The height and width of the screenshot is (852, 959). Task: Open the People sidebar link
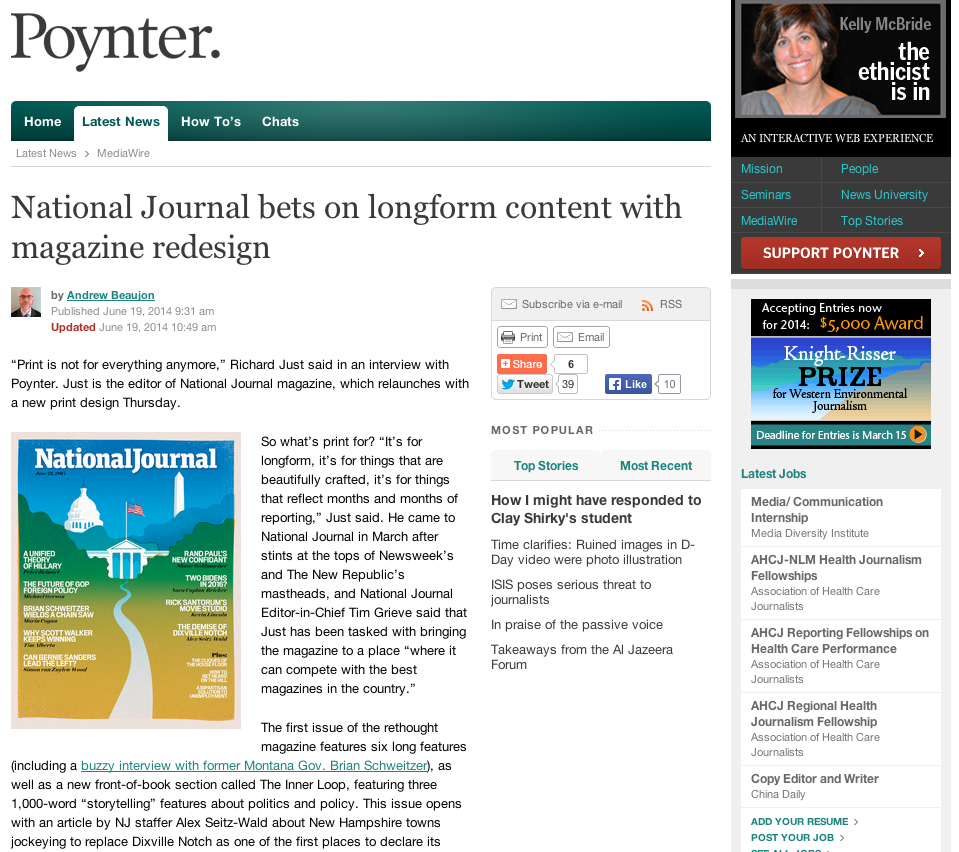click(859, 169)
